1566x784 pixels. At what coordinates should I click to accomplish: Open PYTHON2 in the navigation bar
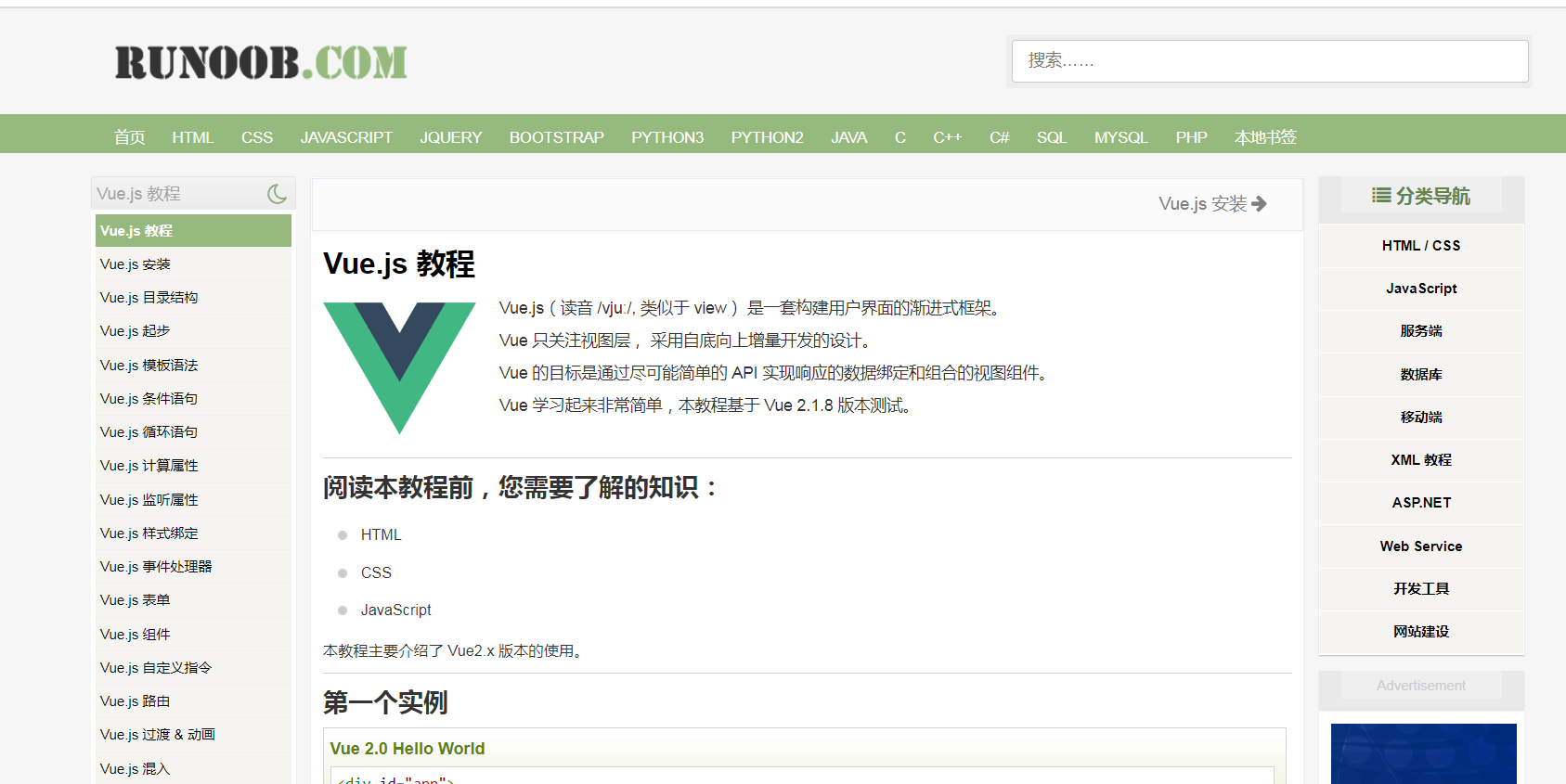coord(767,137)
